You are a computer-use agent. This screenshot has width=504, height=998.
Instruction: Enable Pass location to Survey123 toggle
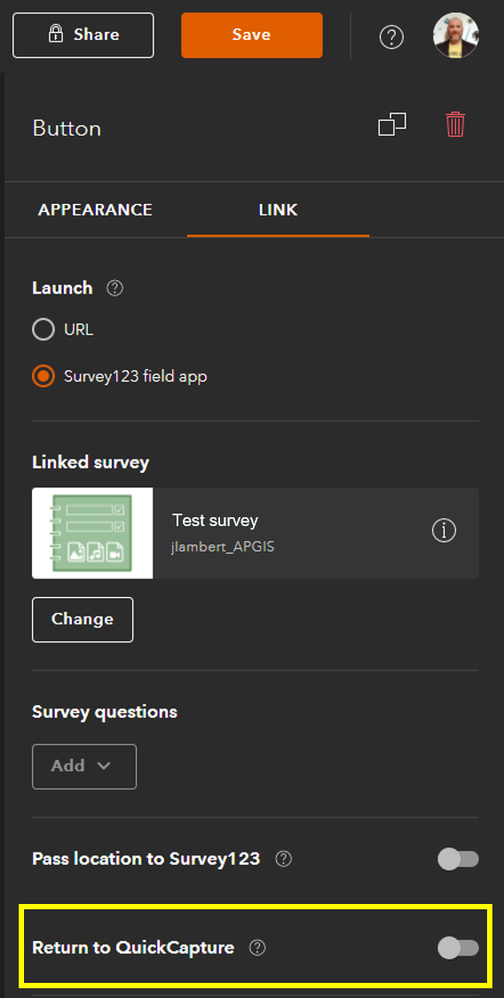pos(458,859)
